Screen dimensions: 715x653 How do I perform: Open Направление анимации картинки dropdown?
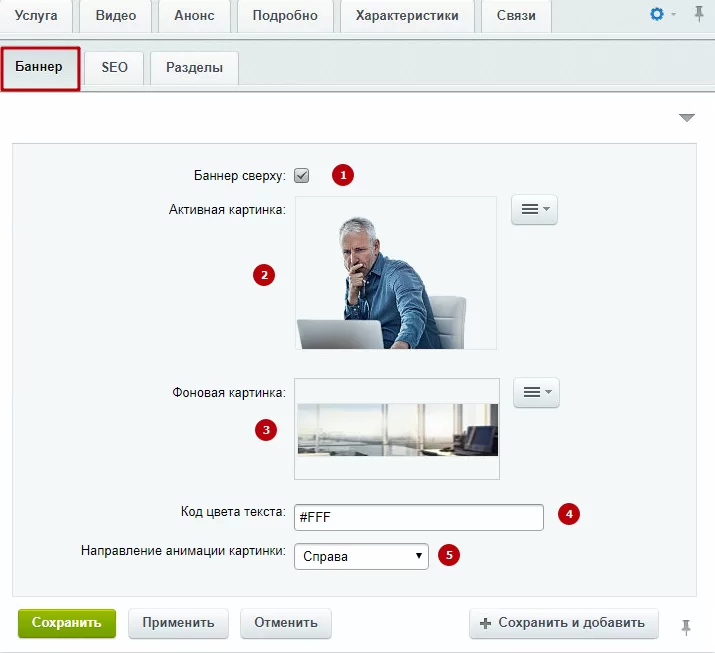pos(361,556)
